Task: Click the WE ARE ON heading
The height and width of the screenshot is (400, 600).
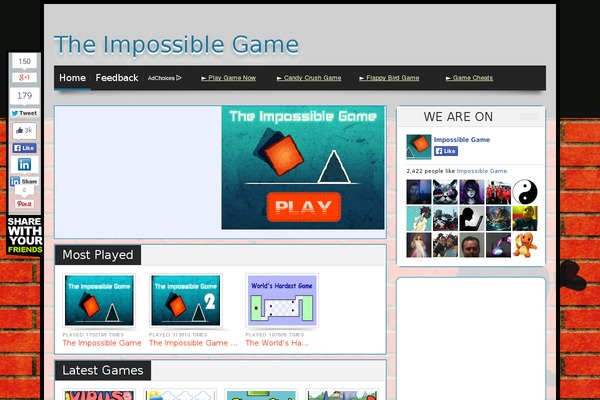Action: [458, 117]
